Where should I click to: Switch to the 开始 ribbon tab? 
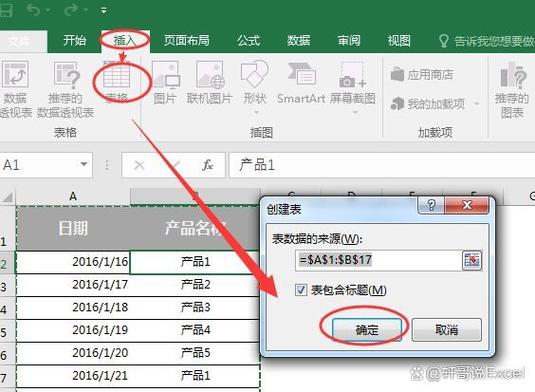point(75,41)
